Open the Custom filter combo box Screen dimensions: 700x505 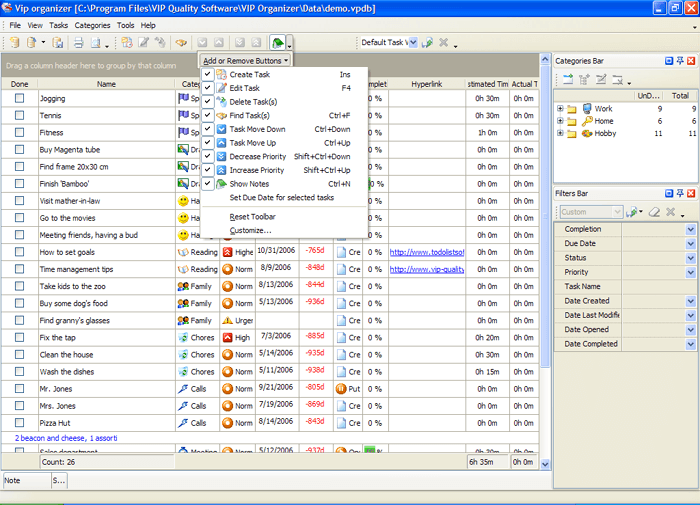[x=617, y=212]
